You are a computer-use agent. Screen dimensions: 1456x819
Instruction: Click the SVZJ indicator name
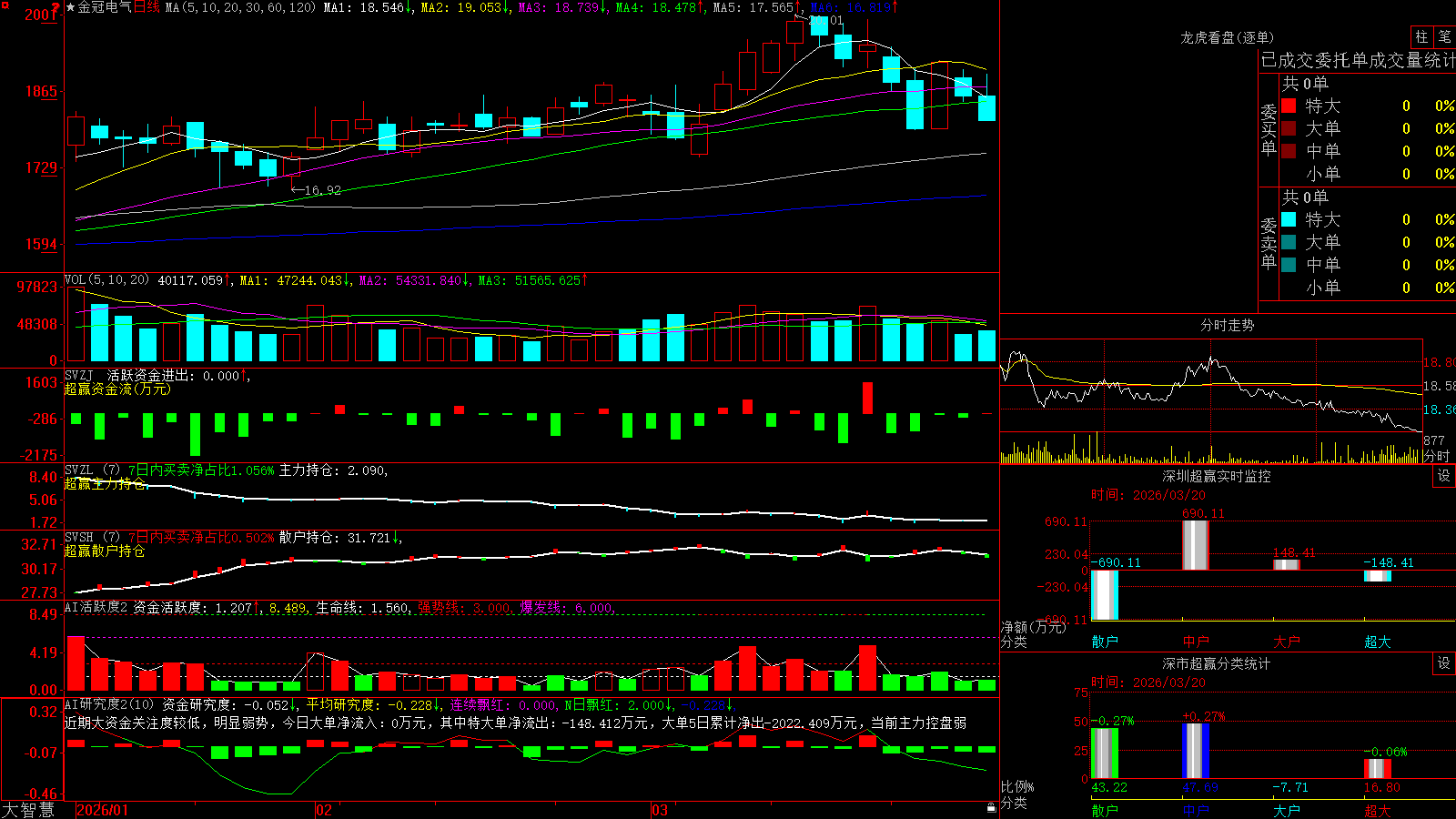pyautogui.click(x=79, y=375)
